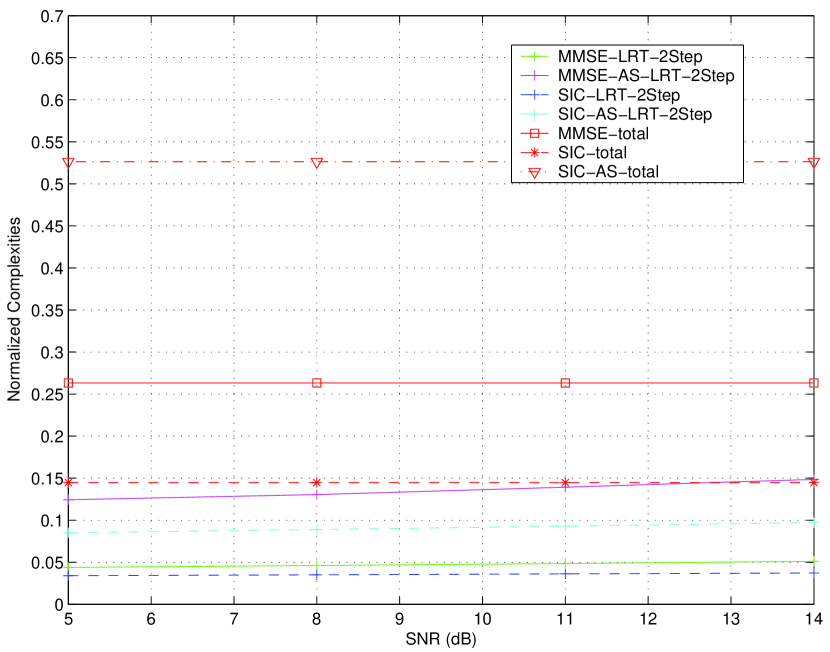Click the y-axis tick label 0.65
Viewport: 830px width, 652px height.
pos(46,58)
